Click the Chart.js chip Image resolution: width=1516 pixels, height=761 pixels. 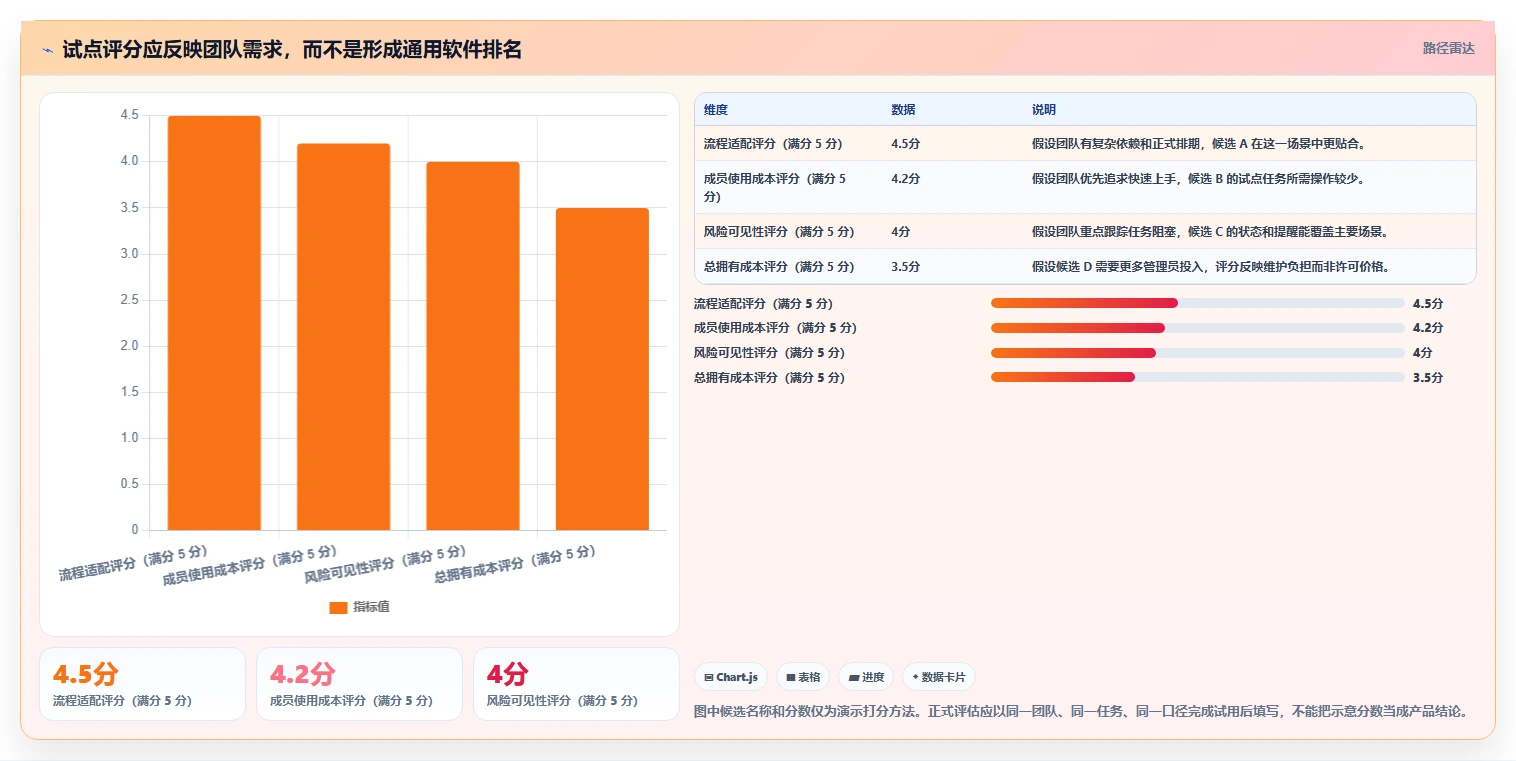731,677
